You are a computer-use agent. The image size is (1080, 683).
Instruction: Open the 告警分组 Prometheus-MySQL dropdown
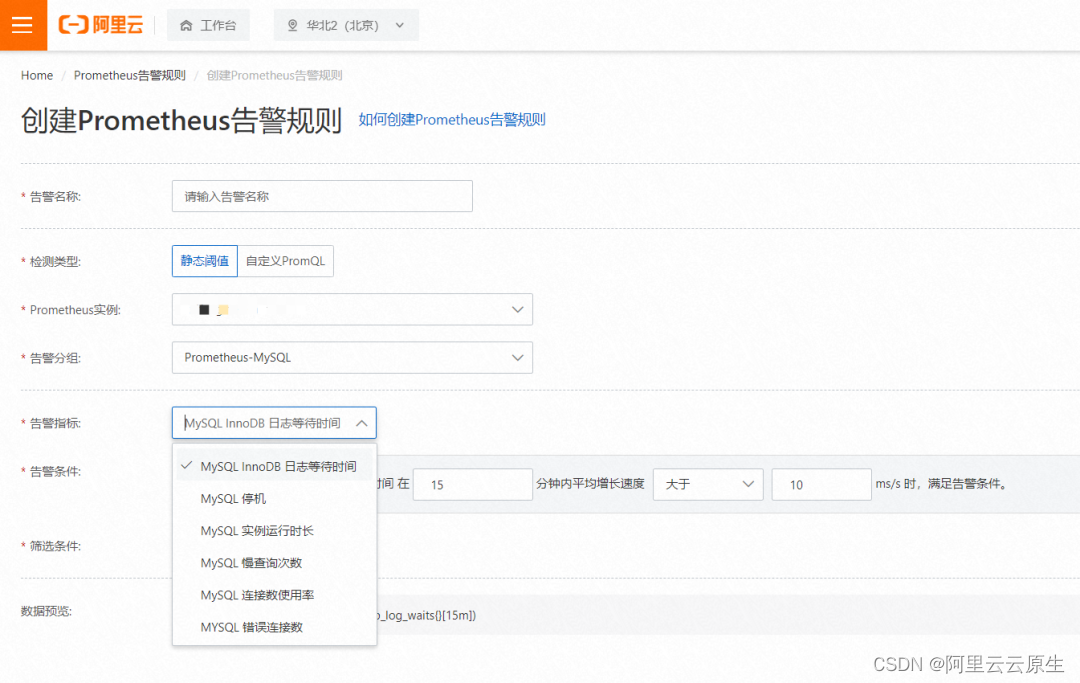tap(352, 357)
